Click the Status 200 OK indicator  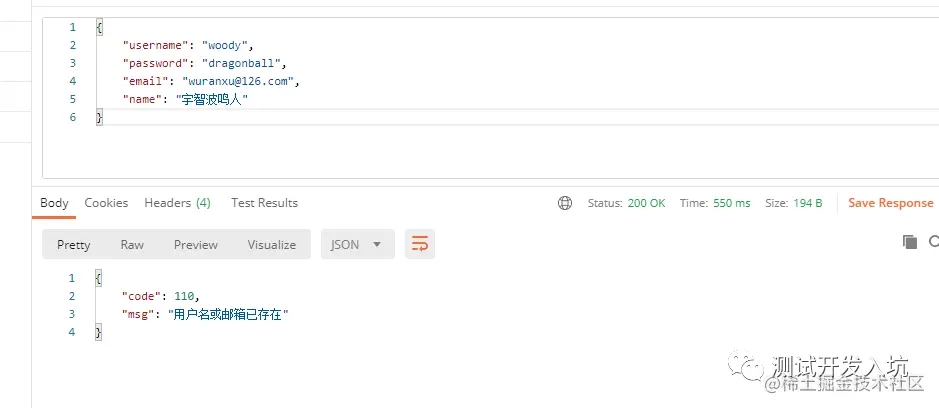click(x=626, y=203)
